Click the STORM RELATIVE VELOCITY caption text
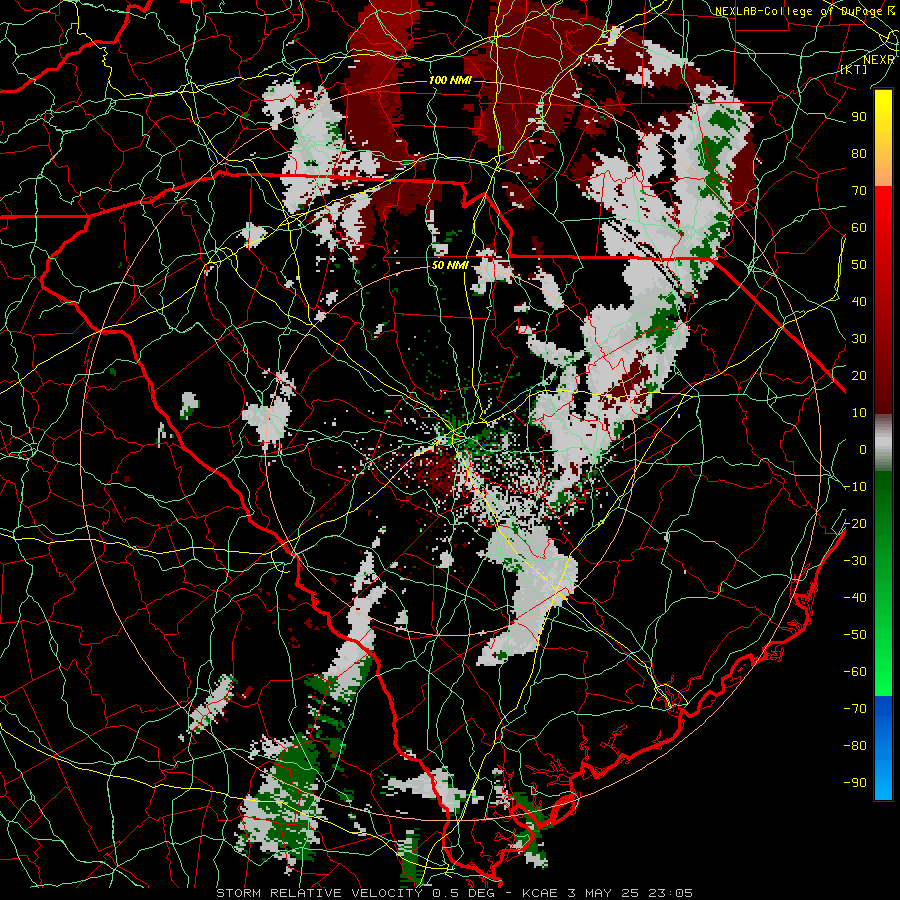900x900 pixels. click(x=319, y=893)
